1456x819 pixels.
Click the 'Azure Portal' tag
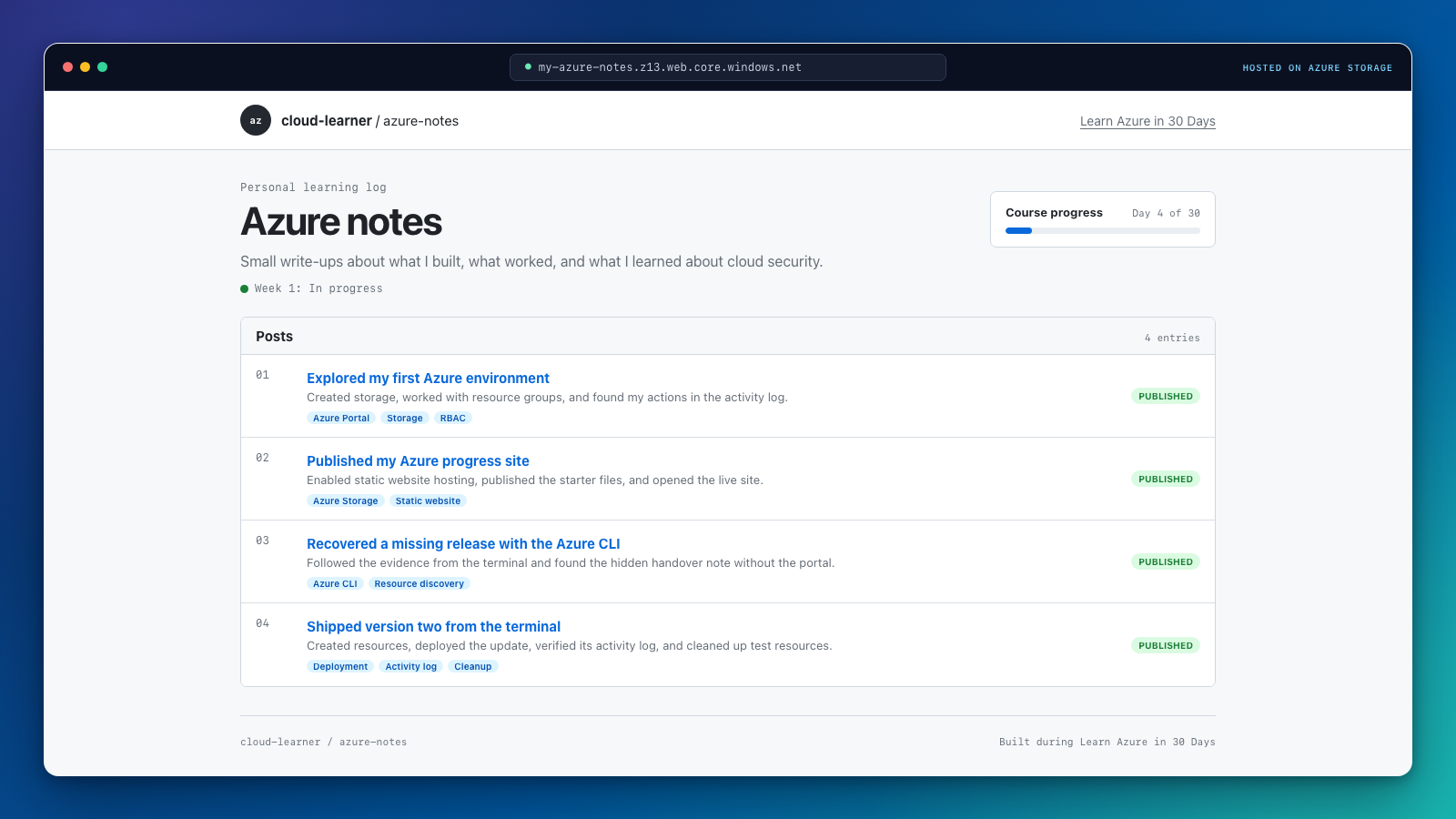(341, 418)
